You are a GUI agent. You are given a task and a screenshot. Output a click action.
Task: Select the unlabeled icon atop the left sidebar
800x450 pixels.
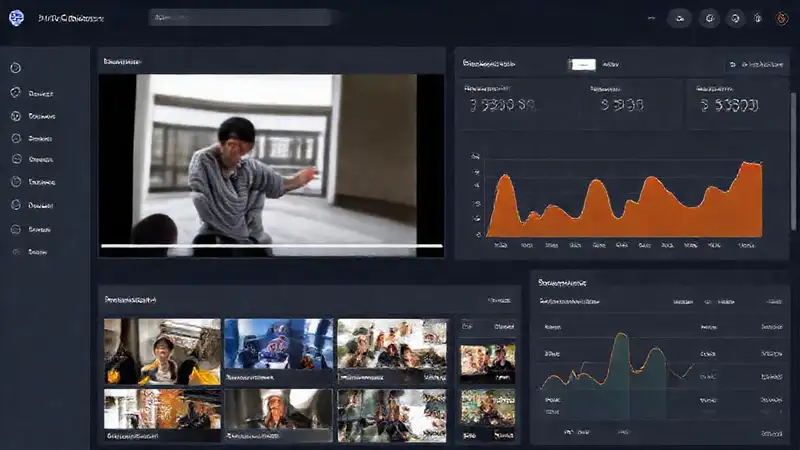(x=15, y=67)
